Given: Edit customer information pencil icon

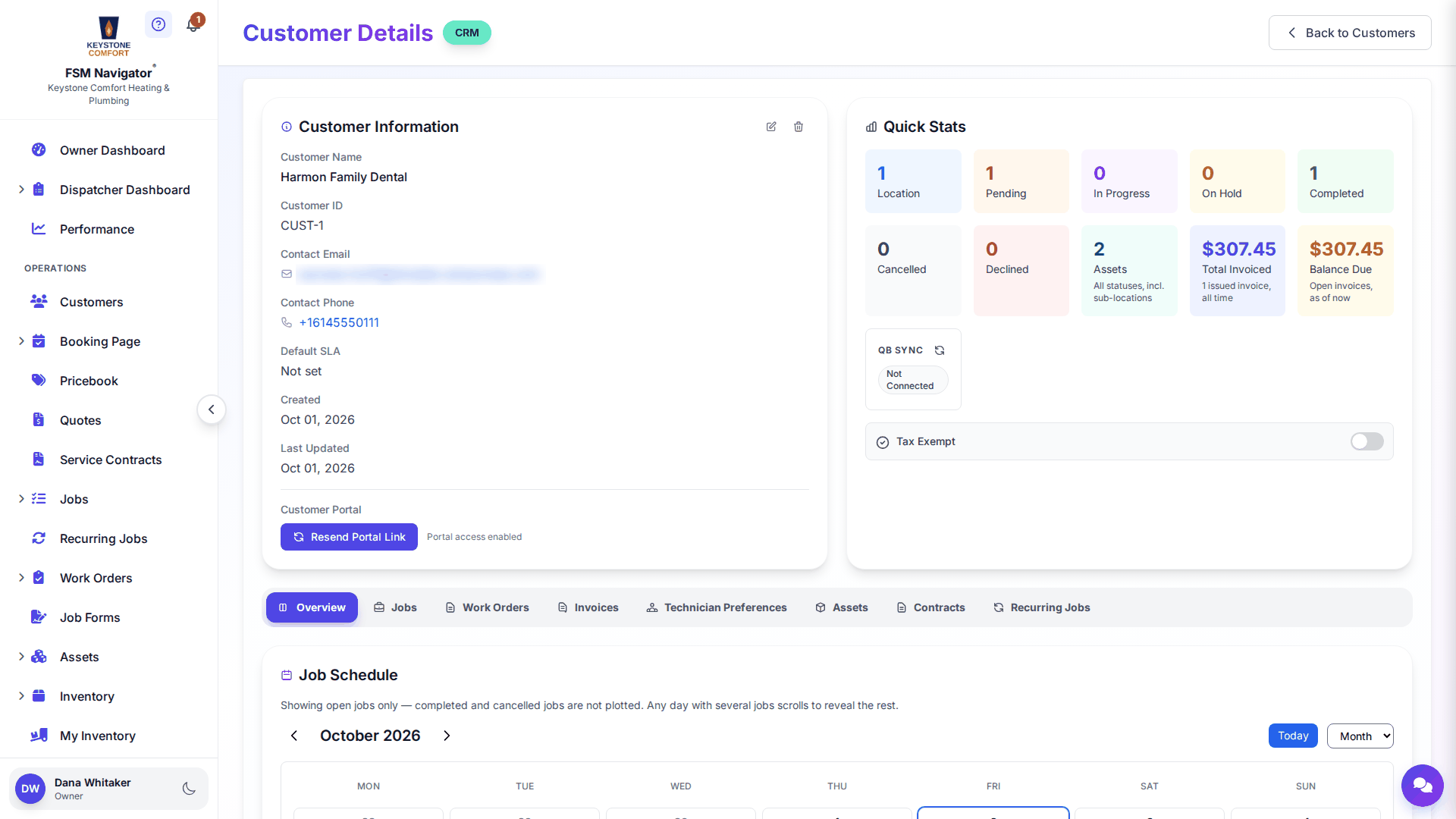Looking at the screenshot, I should coord(771,127).
